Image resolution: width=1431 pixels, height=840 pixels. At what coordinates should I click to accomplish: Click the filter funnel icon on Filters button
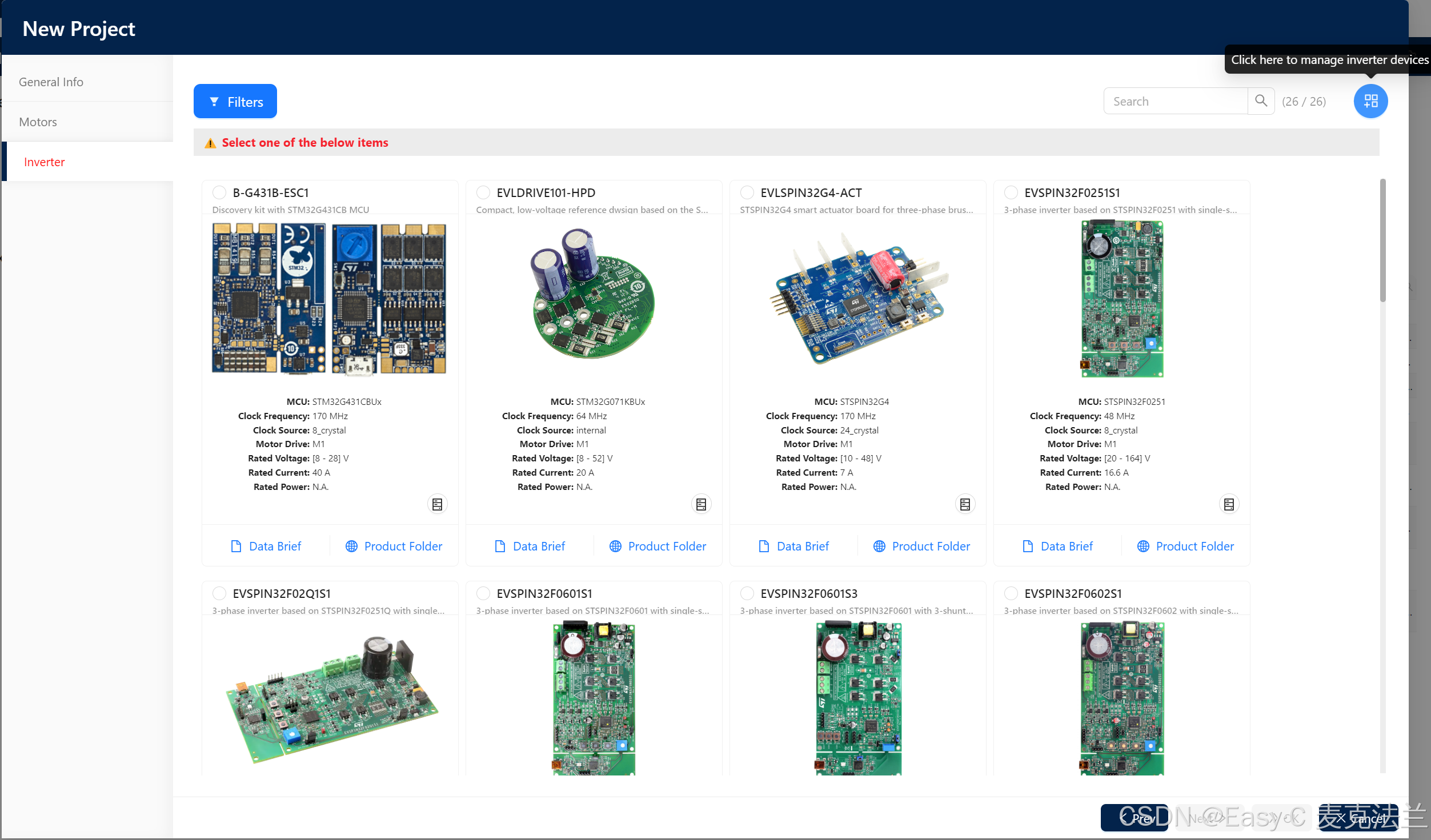(214, 101)
